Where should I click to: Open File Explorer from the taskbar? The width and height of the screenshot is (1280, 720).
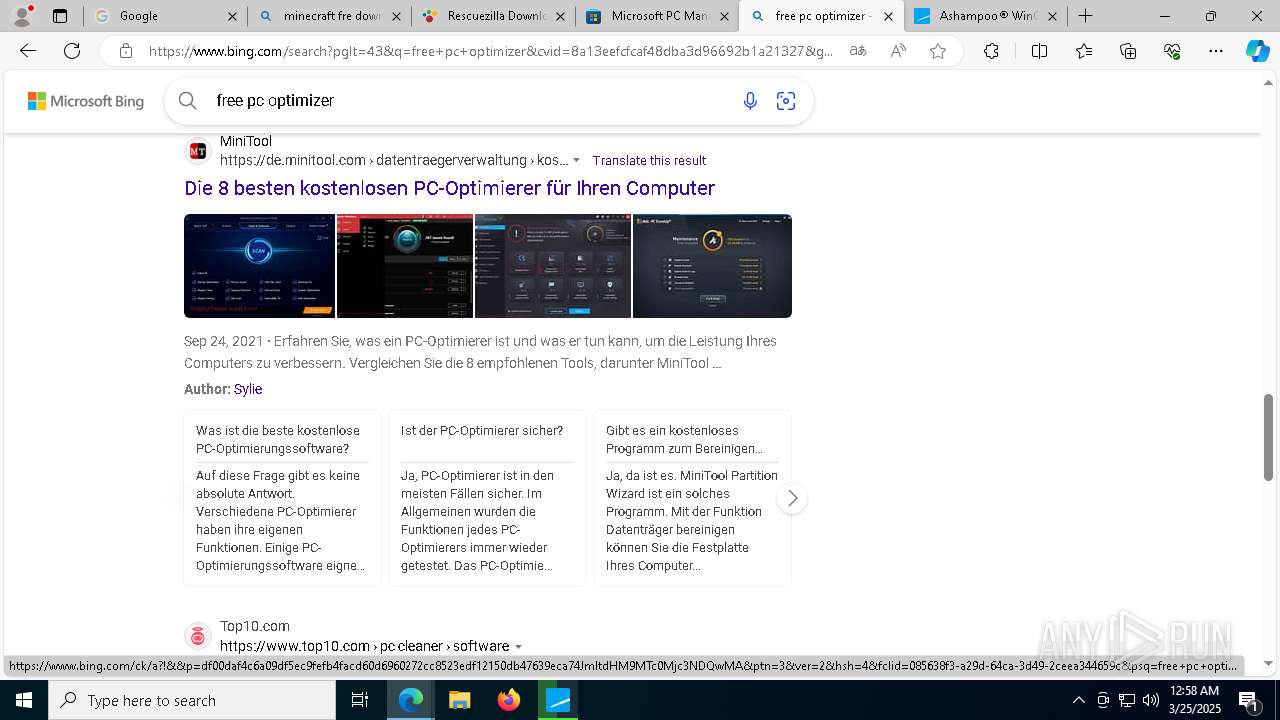click(x=459, y=700)
